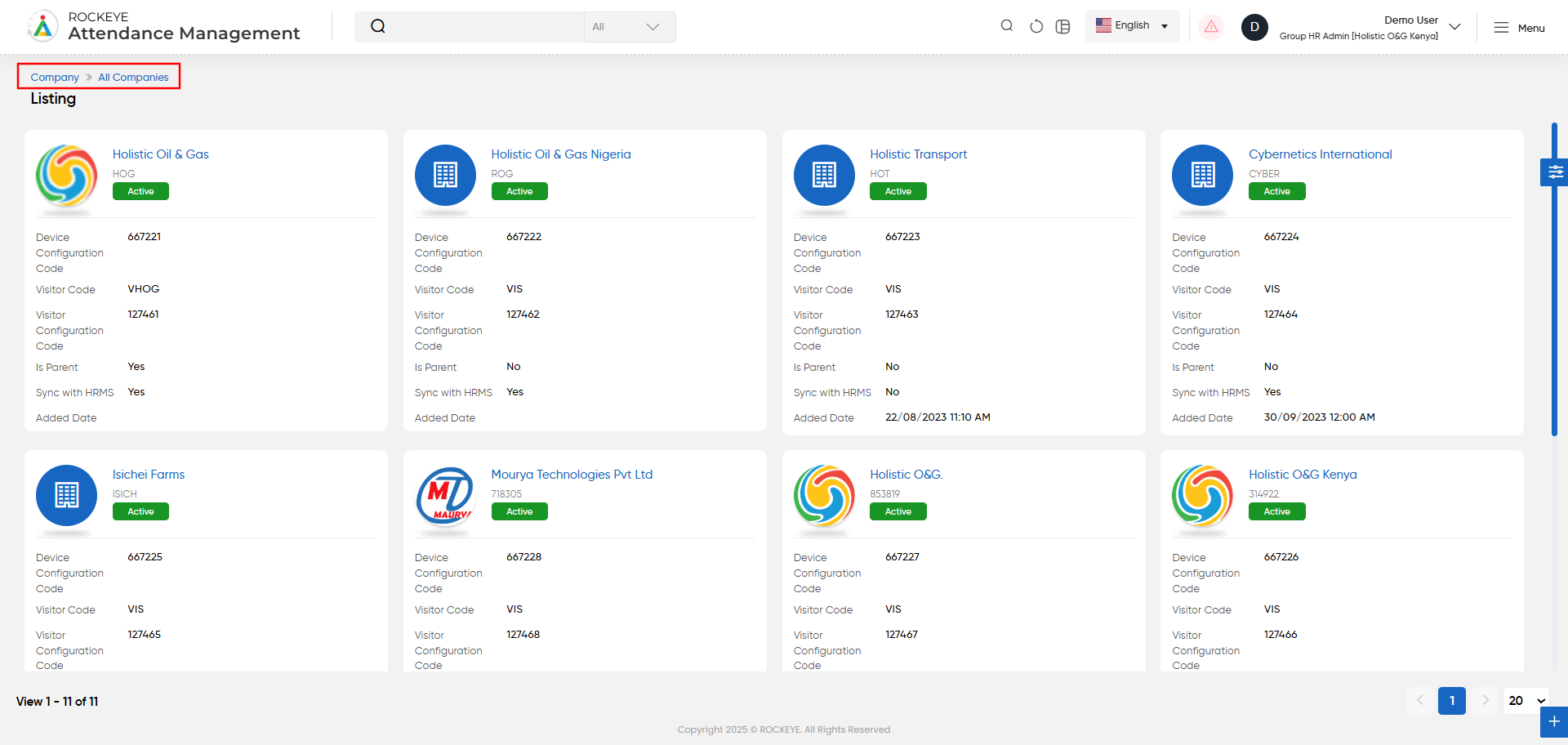This screenshot has height=745, width=1568.
Task: Open the English language dropdown
Action: point(1132,26)
